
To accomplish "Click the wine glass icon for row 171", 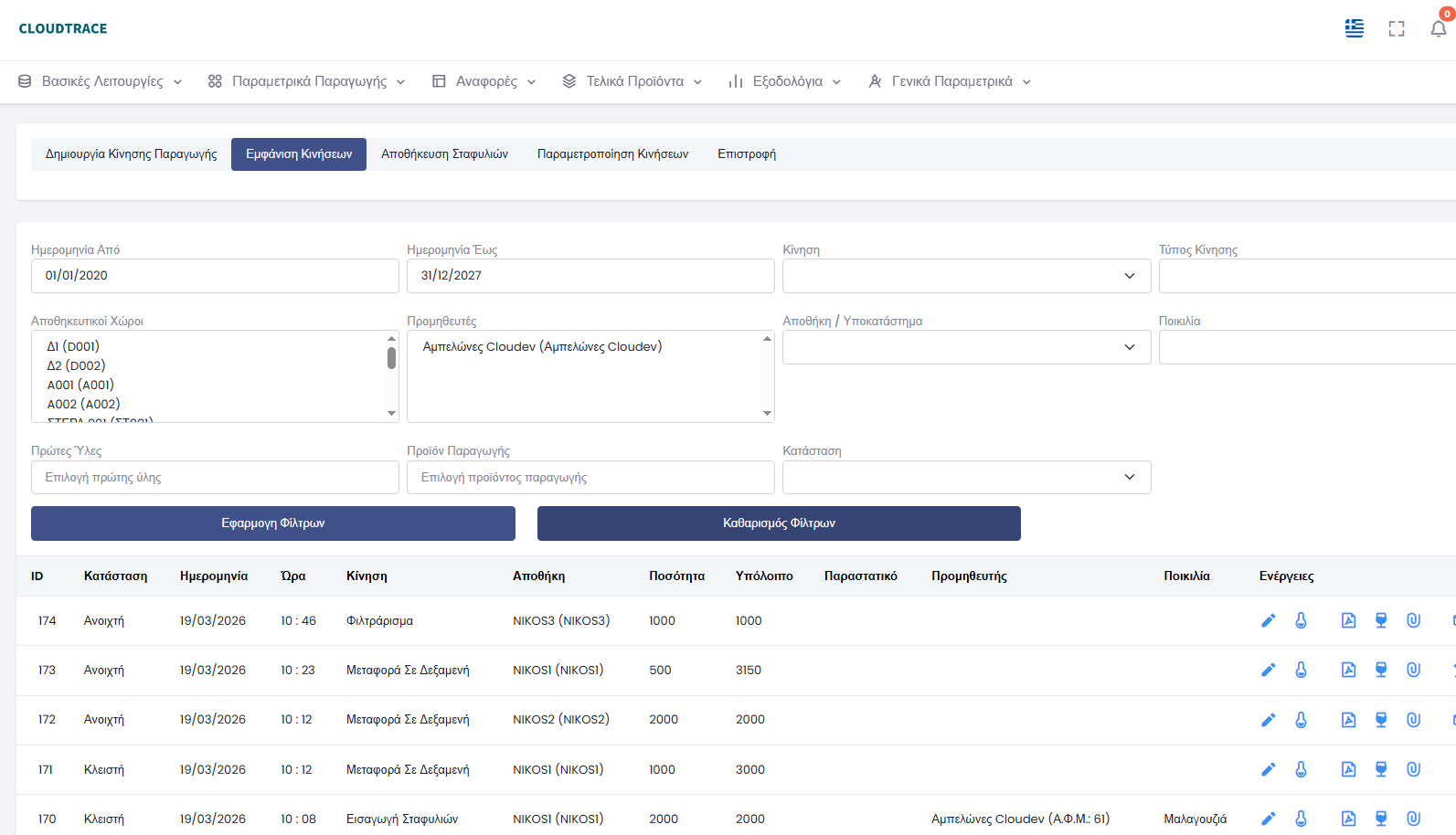I will (1381, 769).
